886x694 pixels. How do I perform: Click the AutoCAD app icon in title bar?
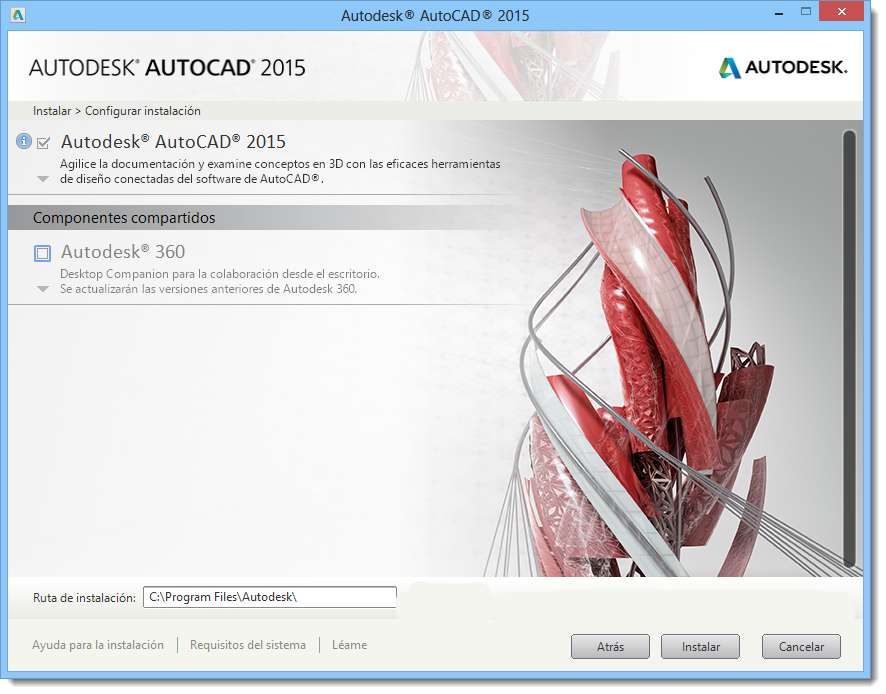(x=18, y=15)
